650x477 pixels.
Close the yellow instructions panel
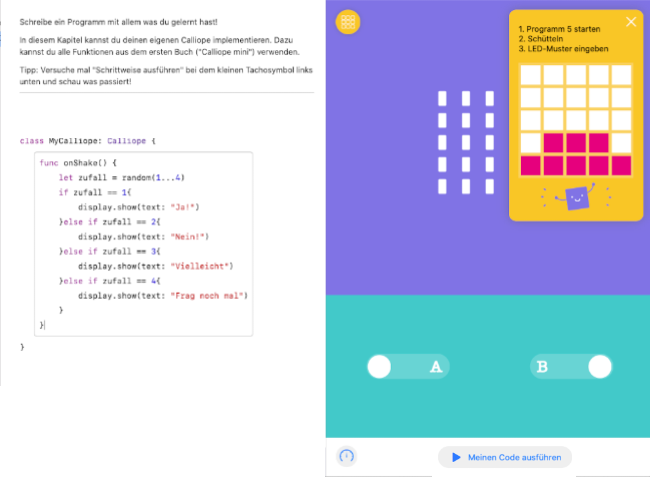631,22
